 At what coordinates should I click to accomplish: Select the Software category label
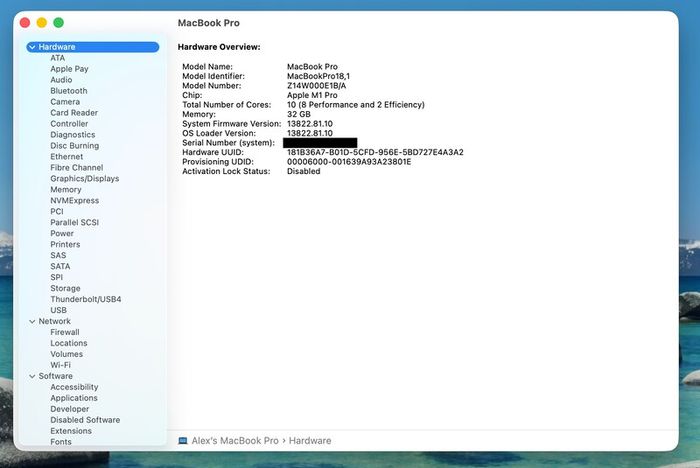click(55, 376)
